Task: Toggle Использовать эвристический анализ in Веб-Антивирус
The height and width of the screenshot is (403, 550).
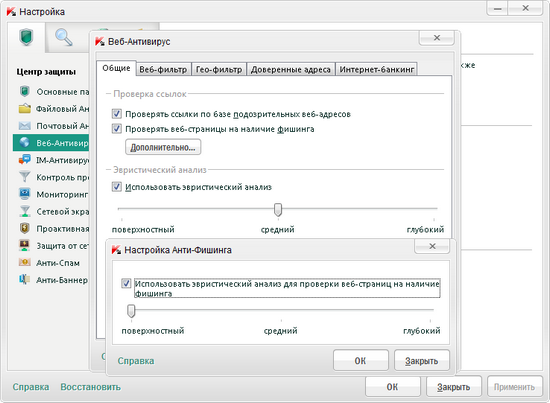Action: 116,187
